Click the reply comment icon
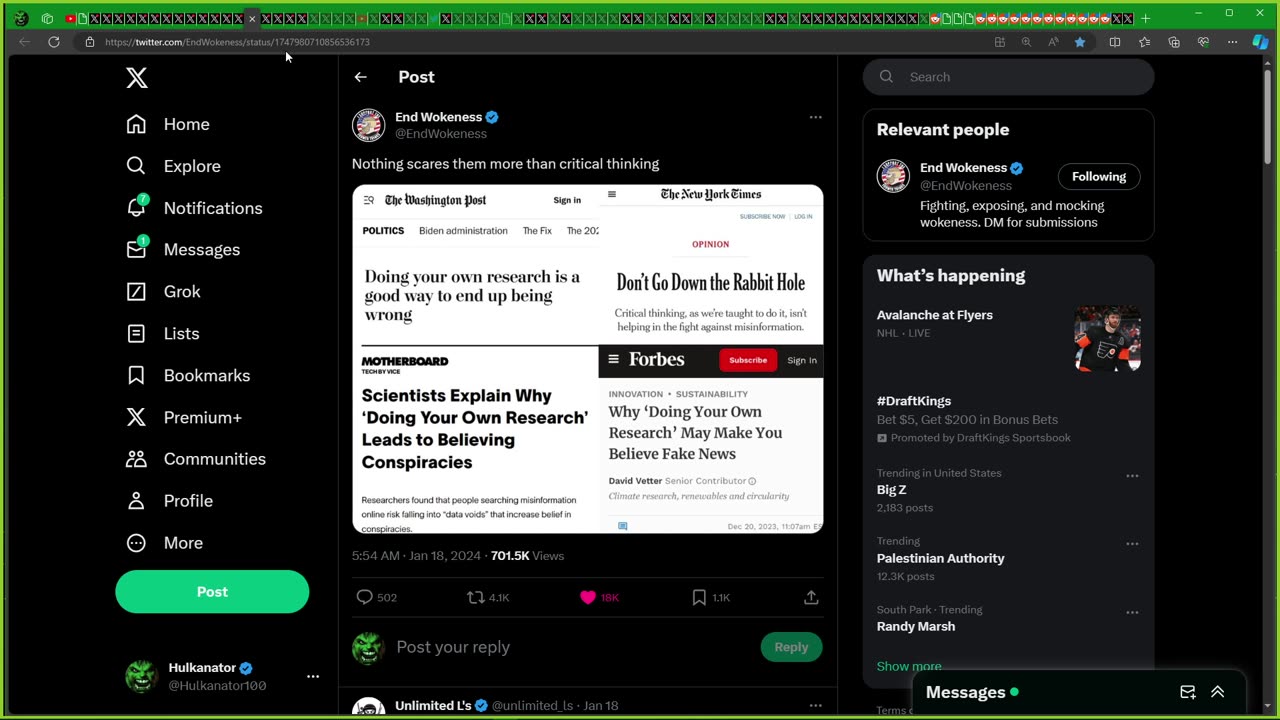The width and height of the screenshot is (1280, 720). pyautogui.click(x=365, y=597)
